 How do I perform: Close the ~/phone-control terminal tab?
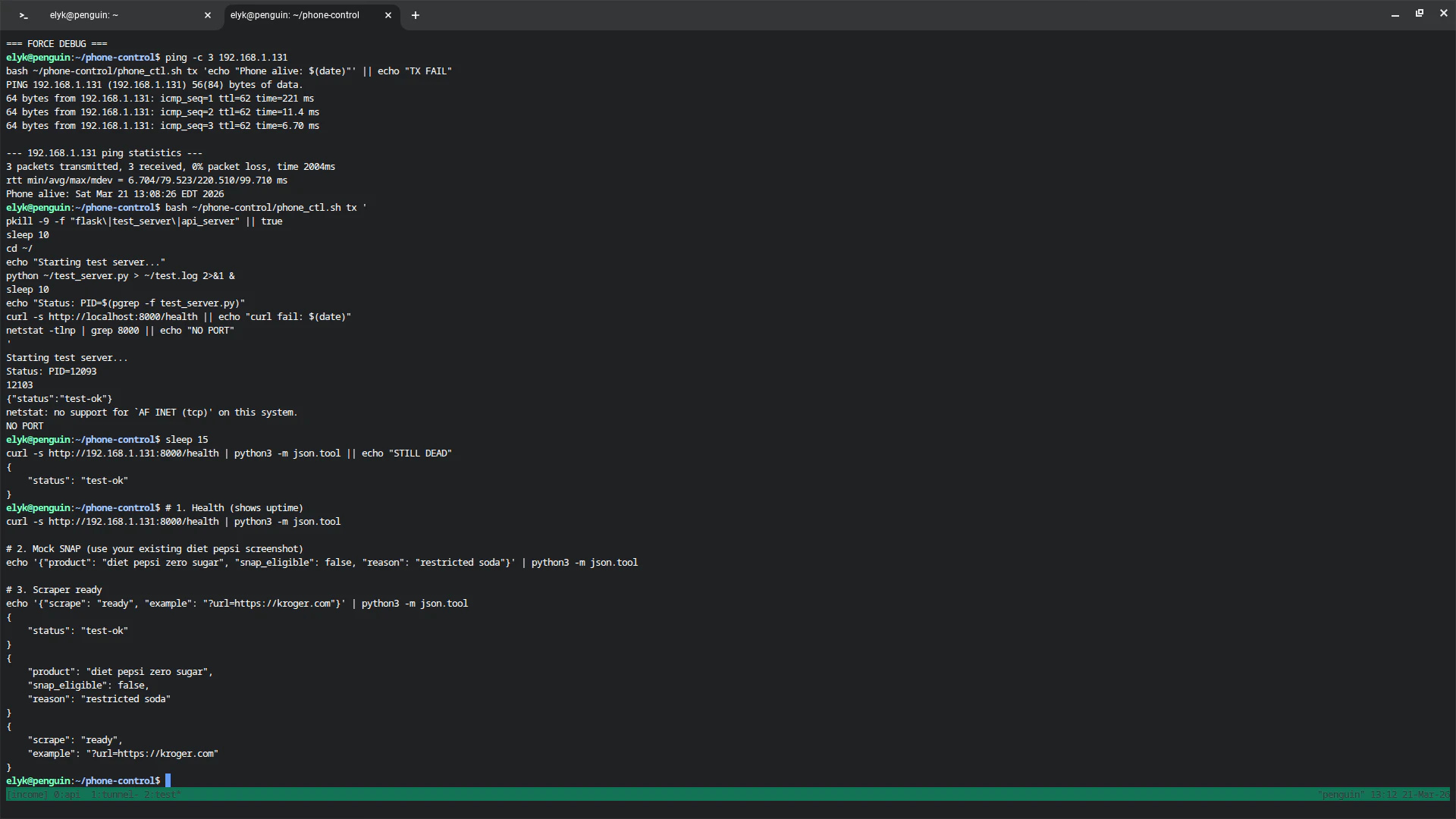(x=388, y=15)
